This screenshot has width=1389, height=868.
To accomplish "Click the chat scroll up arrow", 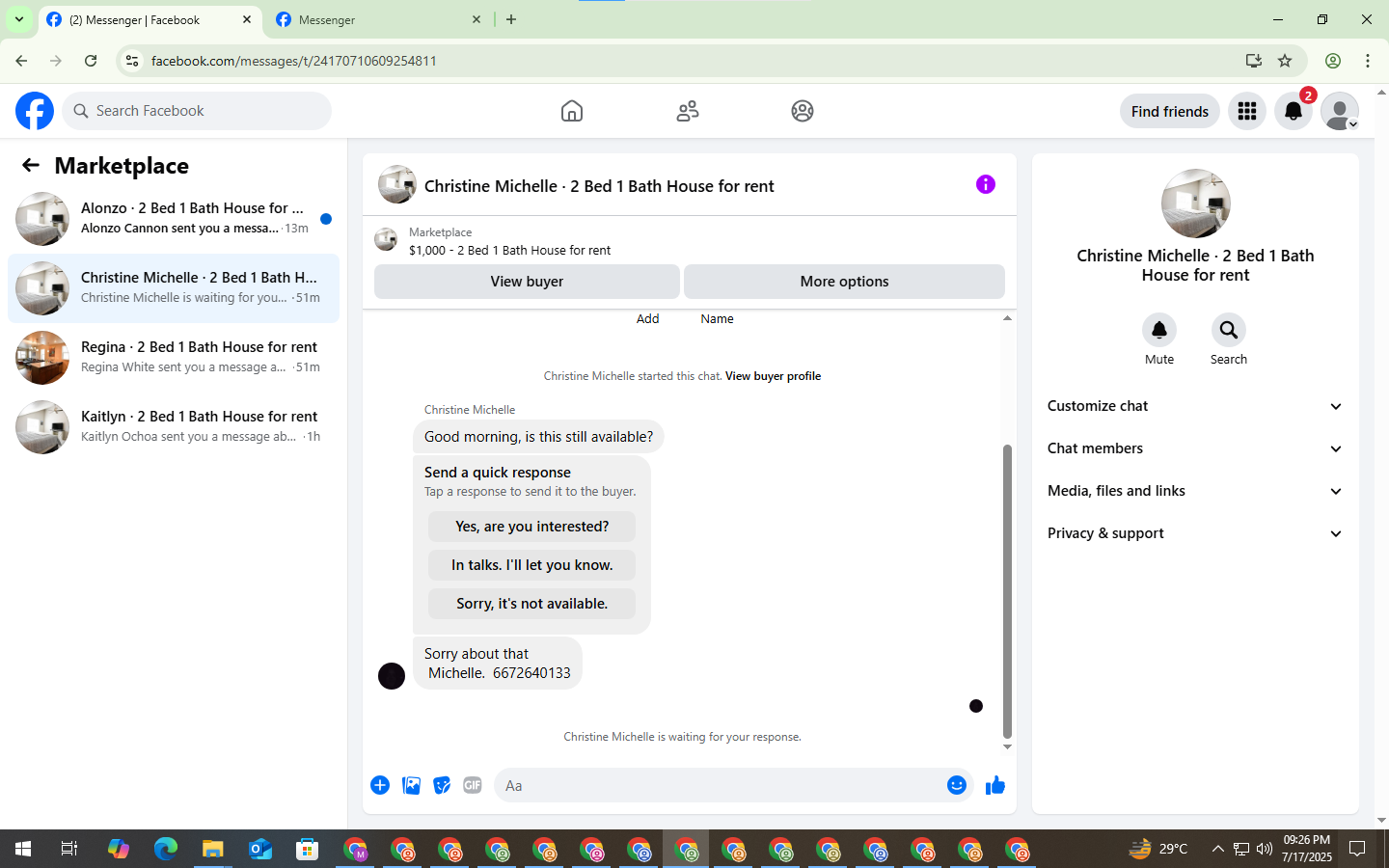I will pos(1007,318).
